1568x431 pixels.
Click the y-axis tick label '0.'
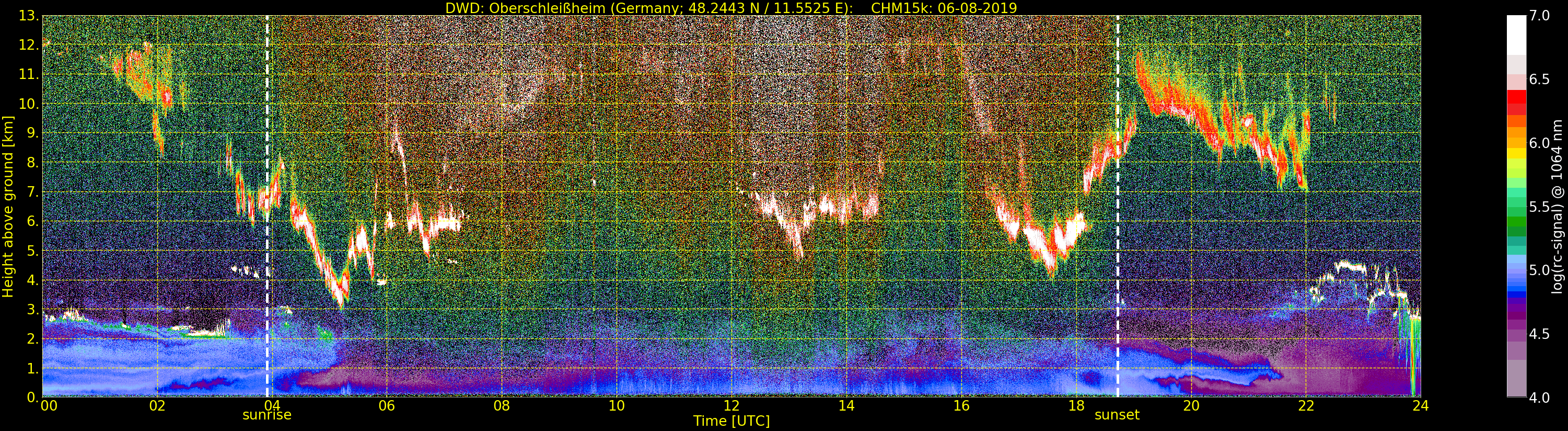point(33,397)
